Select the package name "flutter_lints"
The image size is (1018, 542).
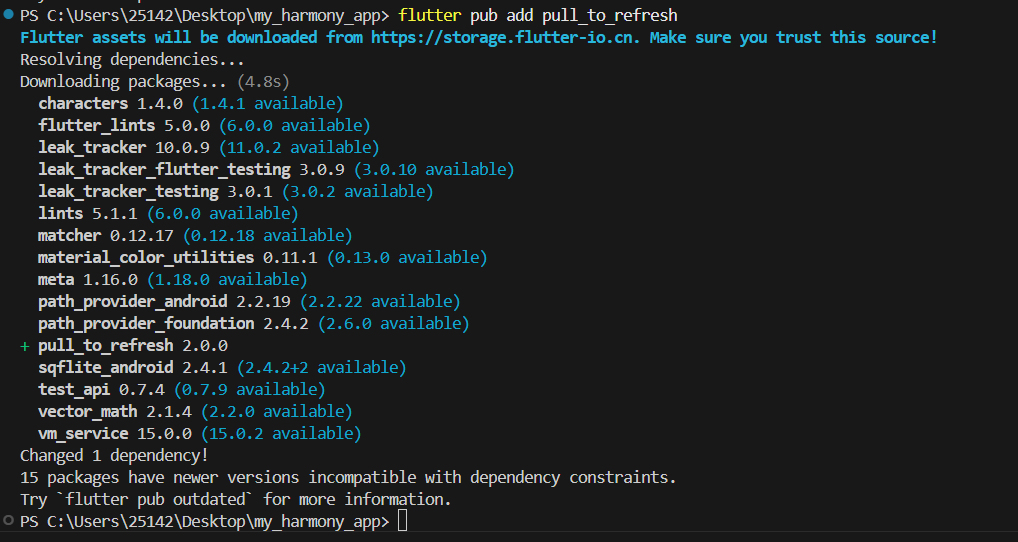[97, 125]
